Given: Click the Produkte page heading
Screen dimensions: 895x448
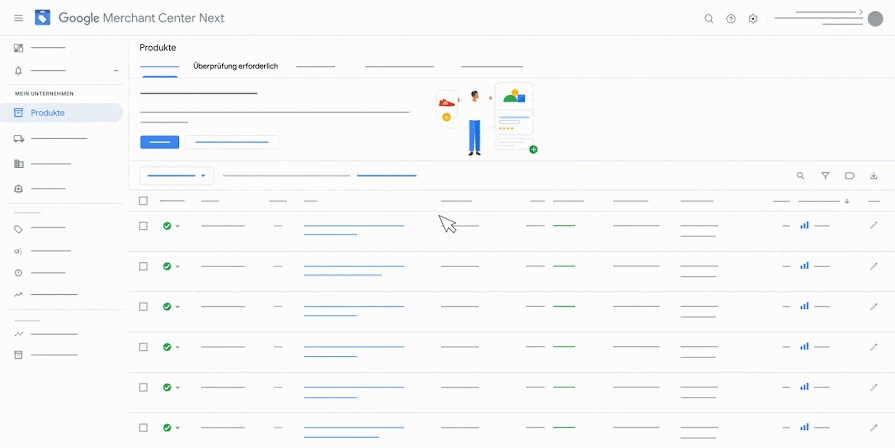Looking at the screenshot, I should (x=158, y=48).
